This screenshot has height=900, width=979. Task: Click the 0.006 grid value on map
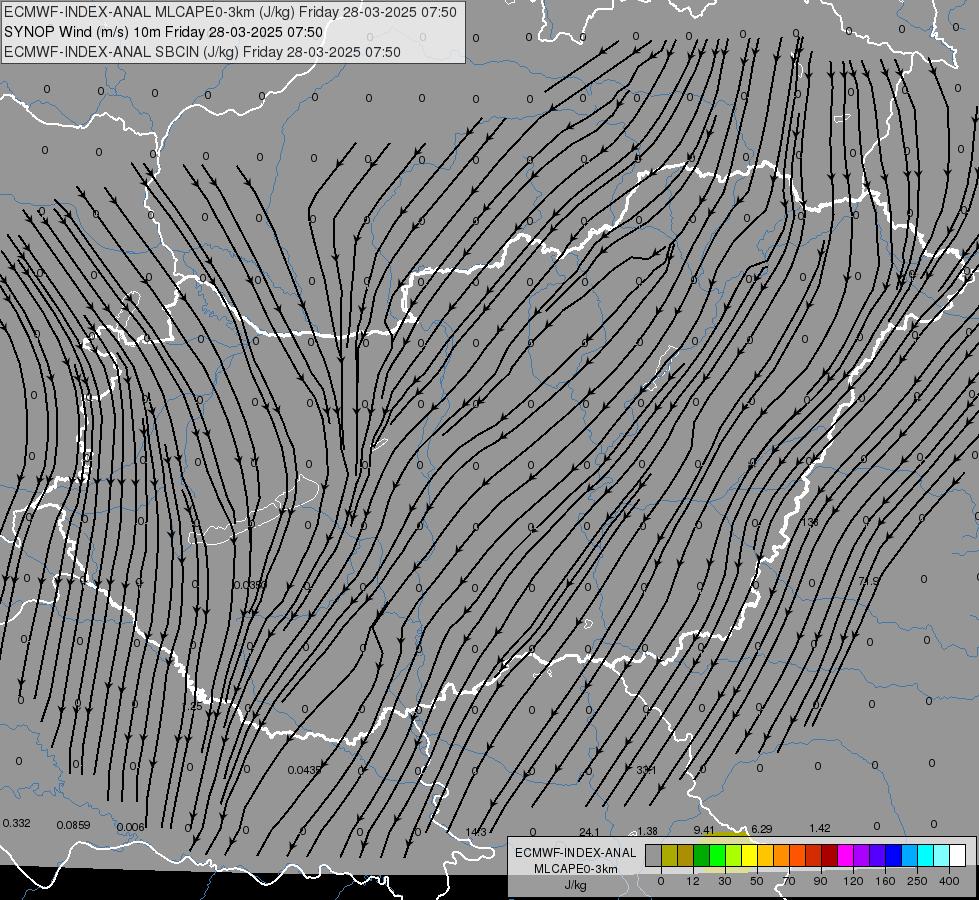[130, 827]
